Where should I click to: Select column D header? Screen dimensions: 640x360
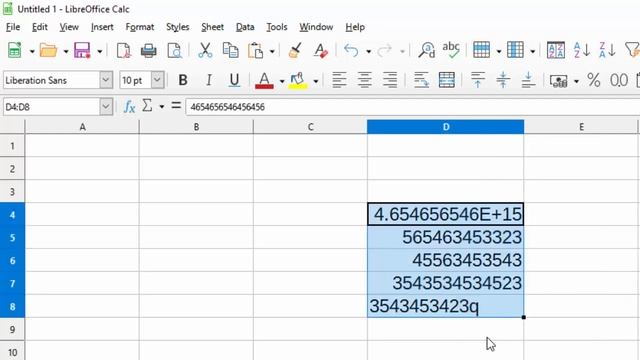click(x=445, y=127)
